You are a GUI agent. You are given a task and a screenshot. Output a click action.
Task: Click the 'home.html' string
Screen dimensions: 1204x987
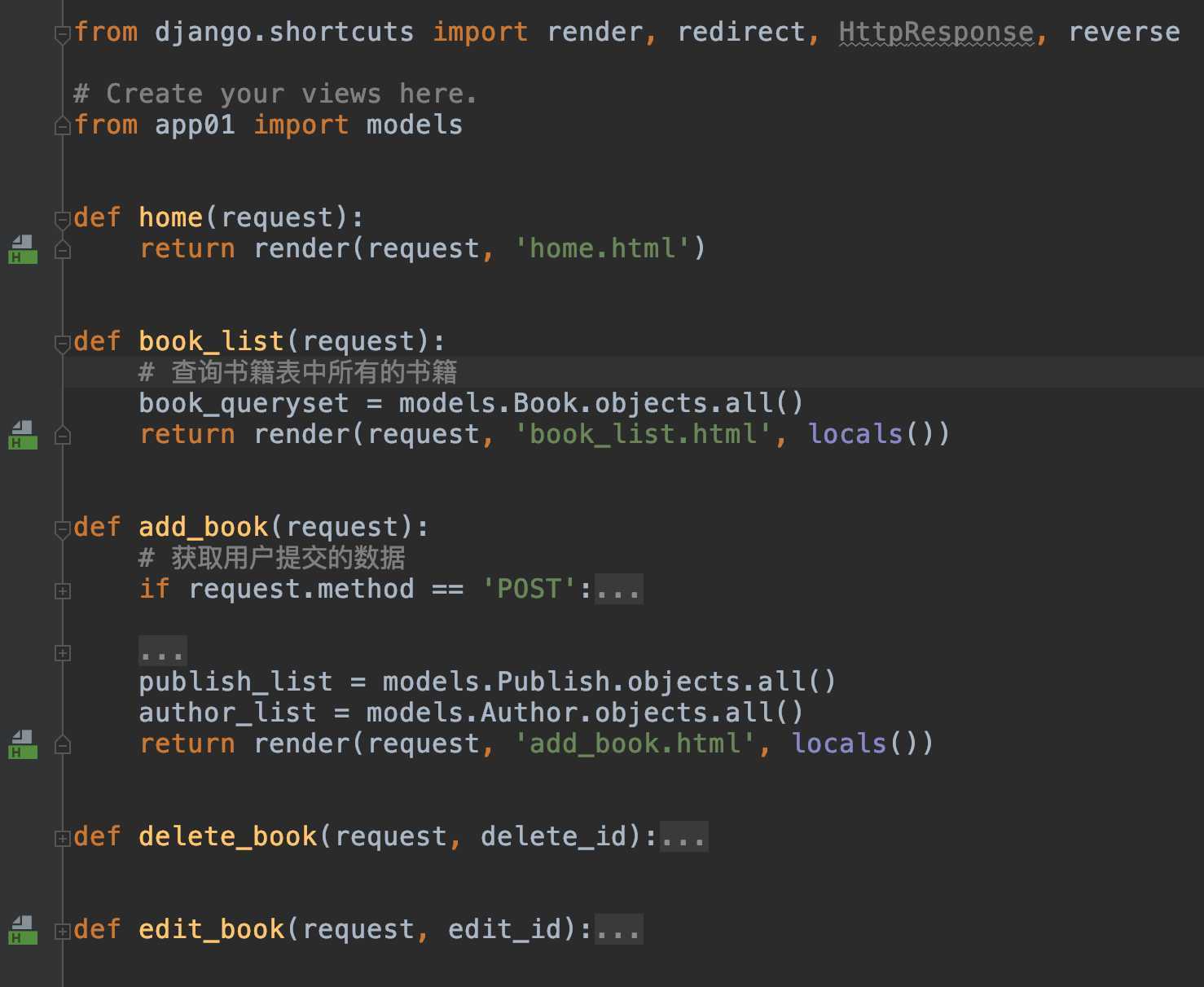(x=602, y=248)
